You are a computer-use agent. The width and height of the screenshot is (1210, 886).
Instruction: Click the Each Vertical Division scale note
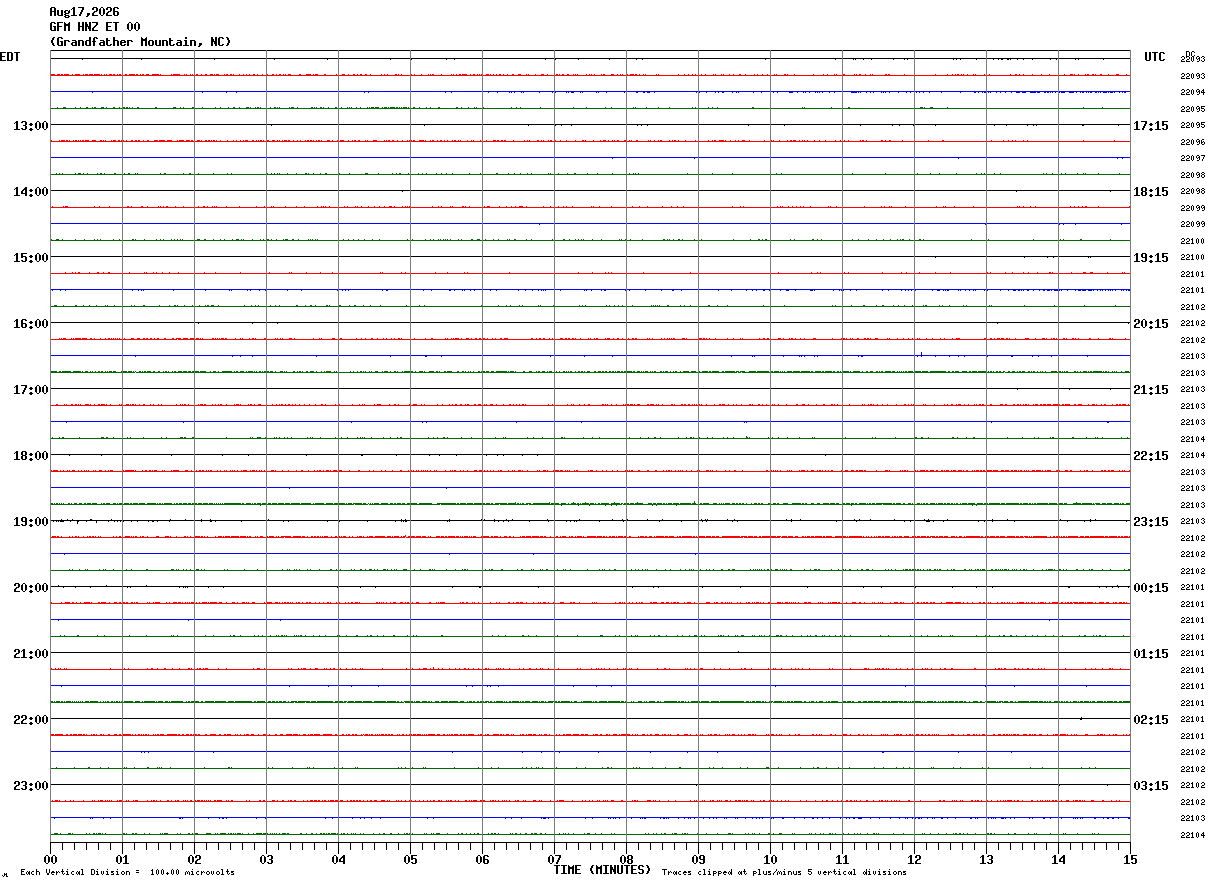click(x=127, y=873)
